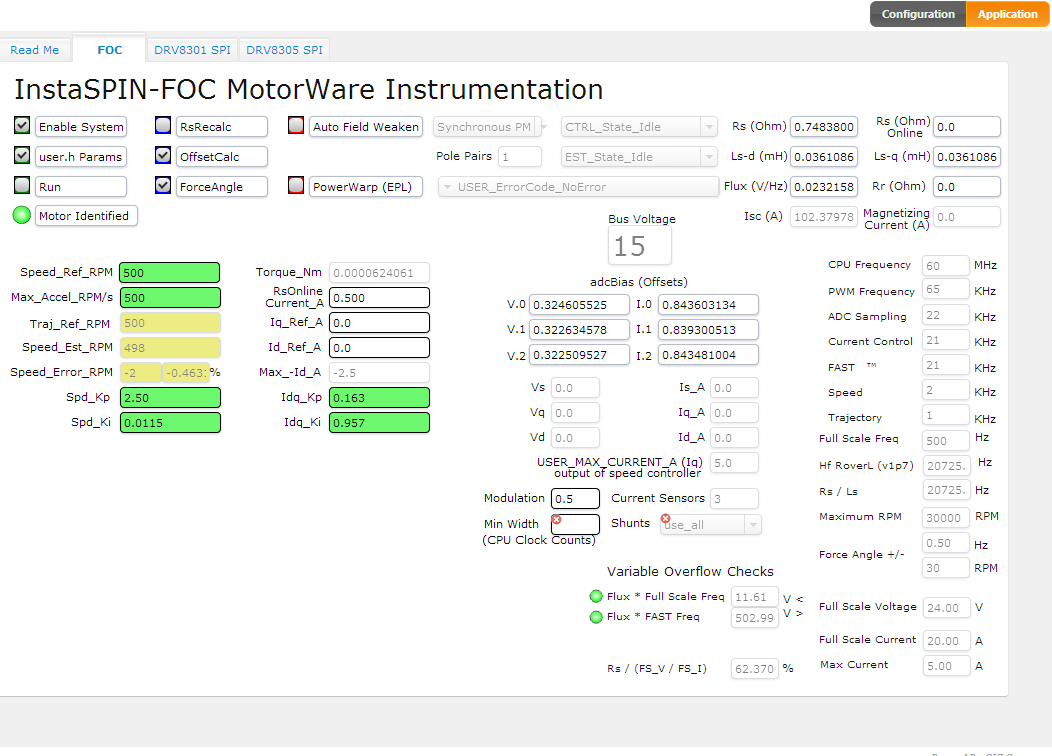The width and height of the screenshot is (1052, 756).
Task: Open the USER_ErrorCode_NoError dropdown
Action: point(578,187)
